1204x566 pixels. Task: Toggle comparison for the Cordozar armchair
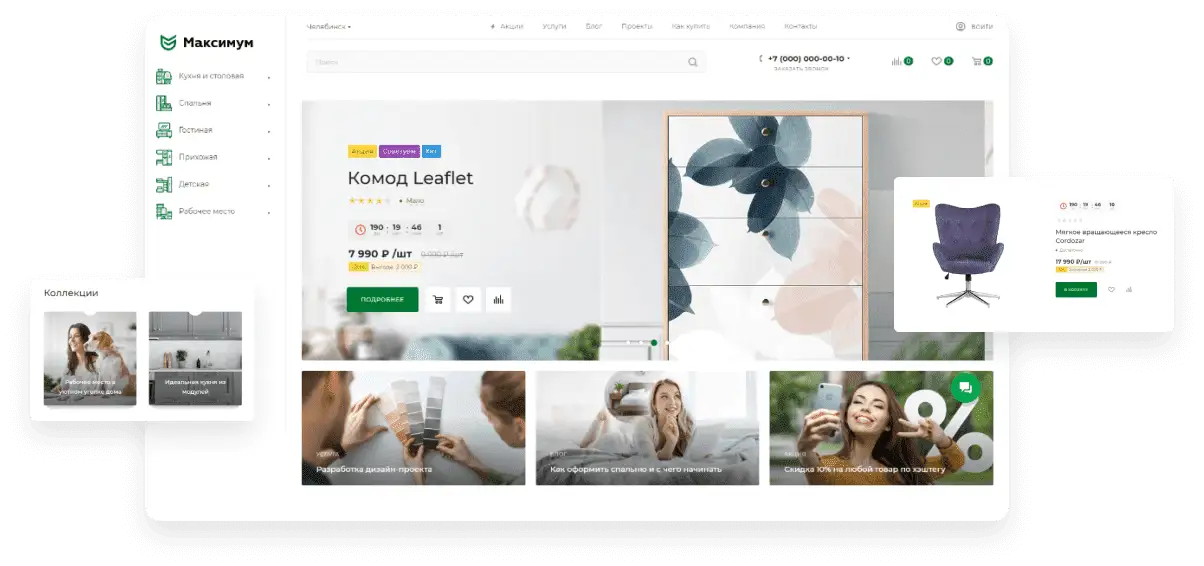pyautogui.click(x=1129, y=290)
